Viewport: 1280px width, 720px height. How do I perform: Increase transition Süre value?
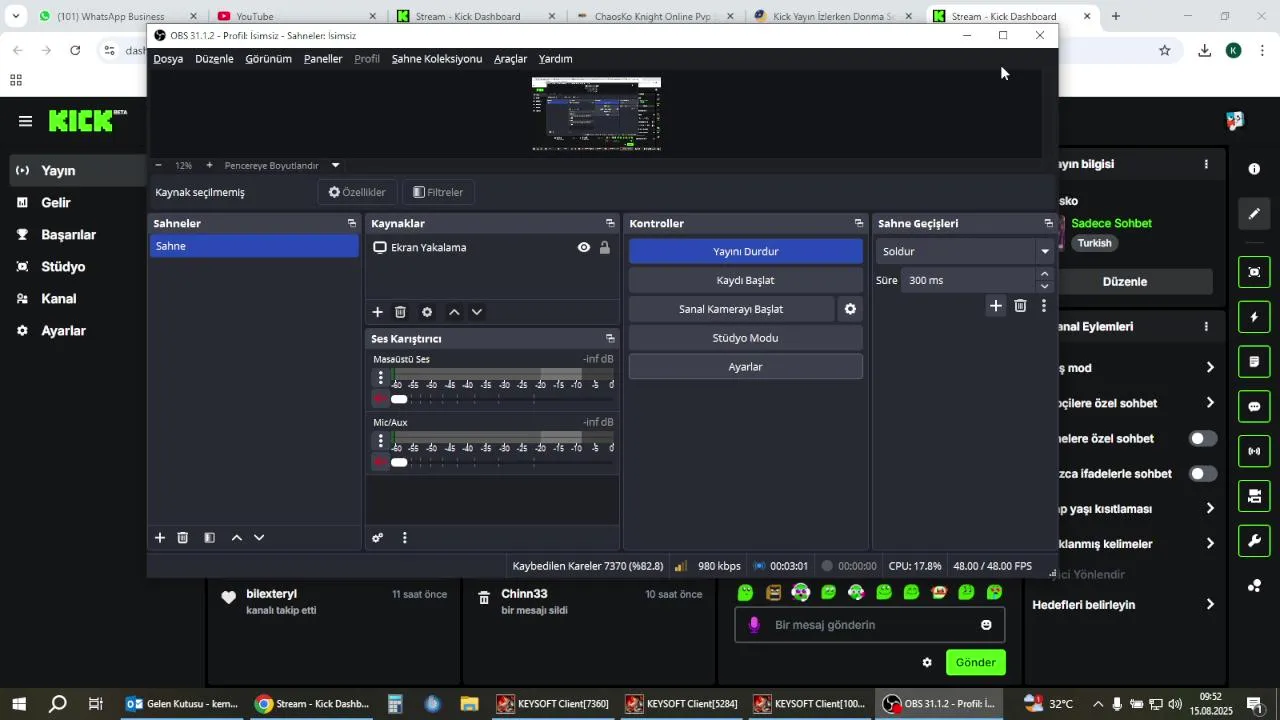1045,274
